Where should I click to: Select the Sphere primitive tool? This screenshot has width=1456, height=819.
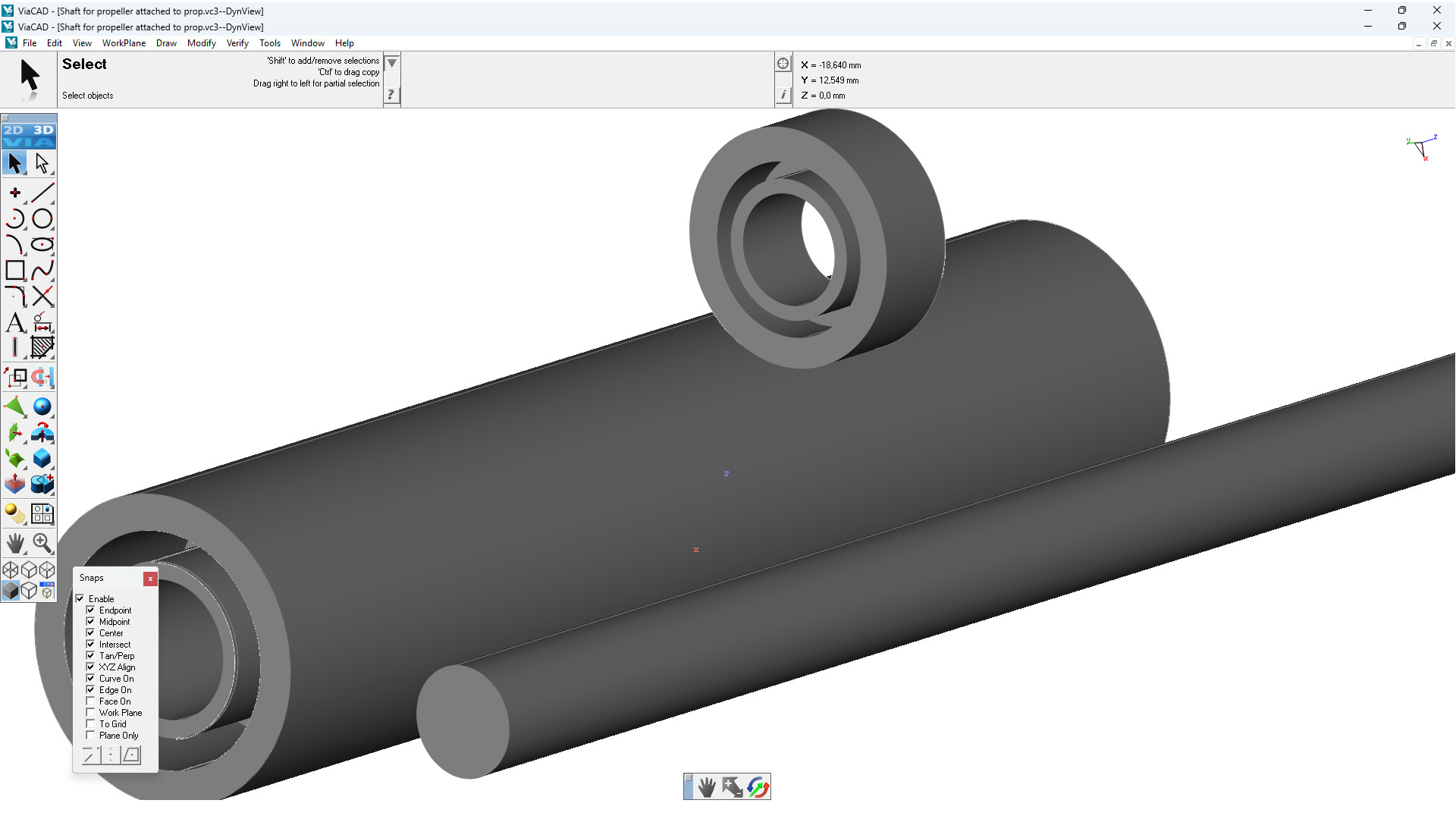(42, 407)
